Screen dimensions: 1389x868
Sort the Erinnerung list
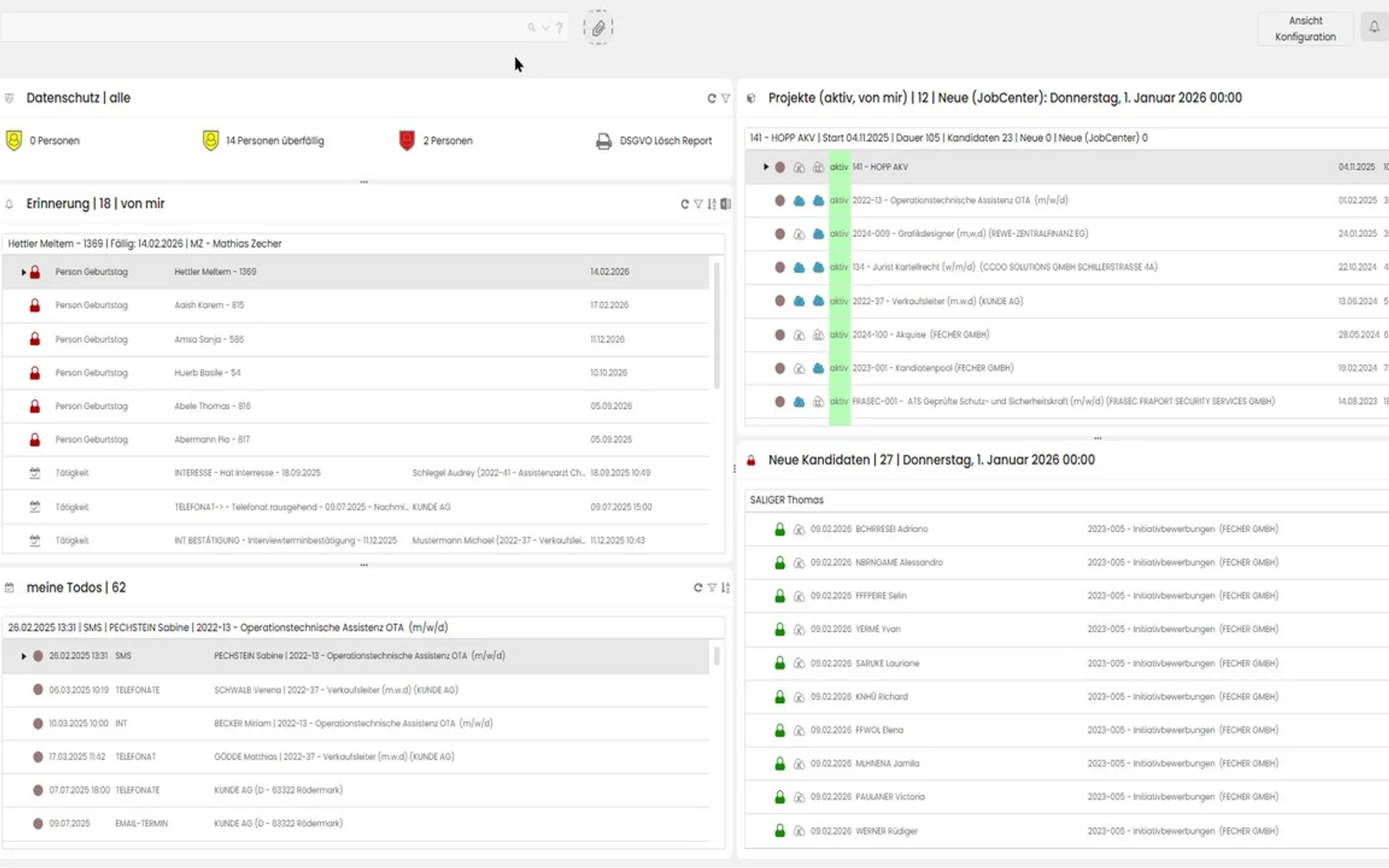point(712,204)
